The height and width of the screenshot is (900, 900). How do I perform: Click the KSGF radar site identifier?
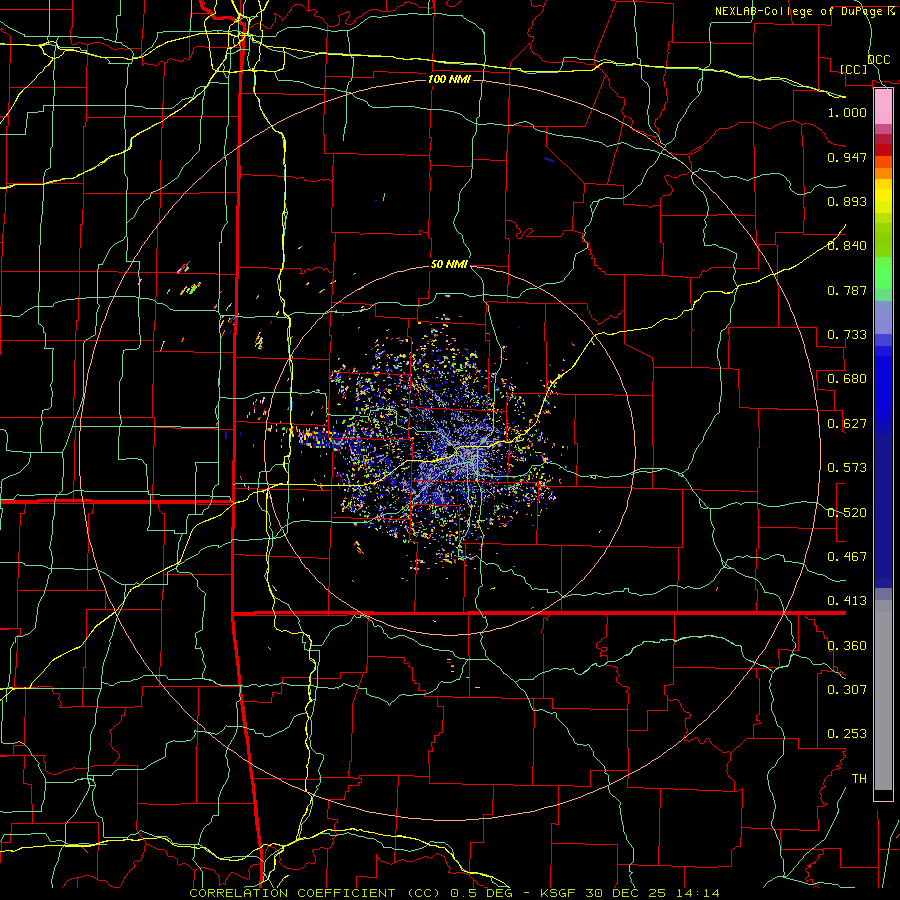tap(560, 893)
